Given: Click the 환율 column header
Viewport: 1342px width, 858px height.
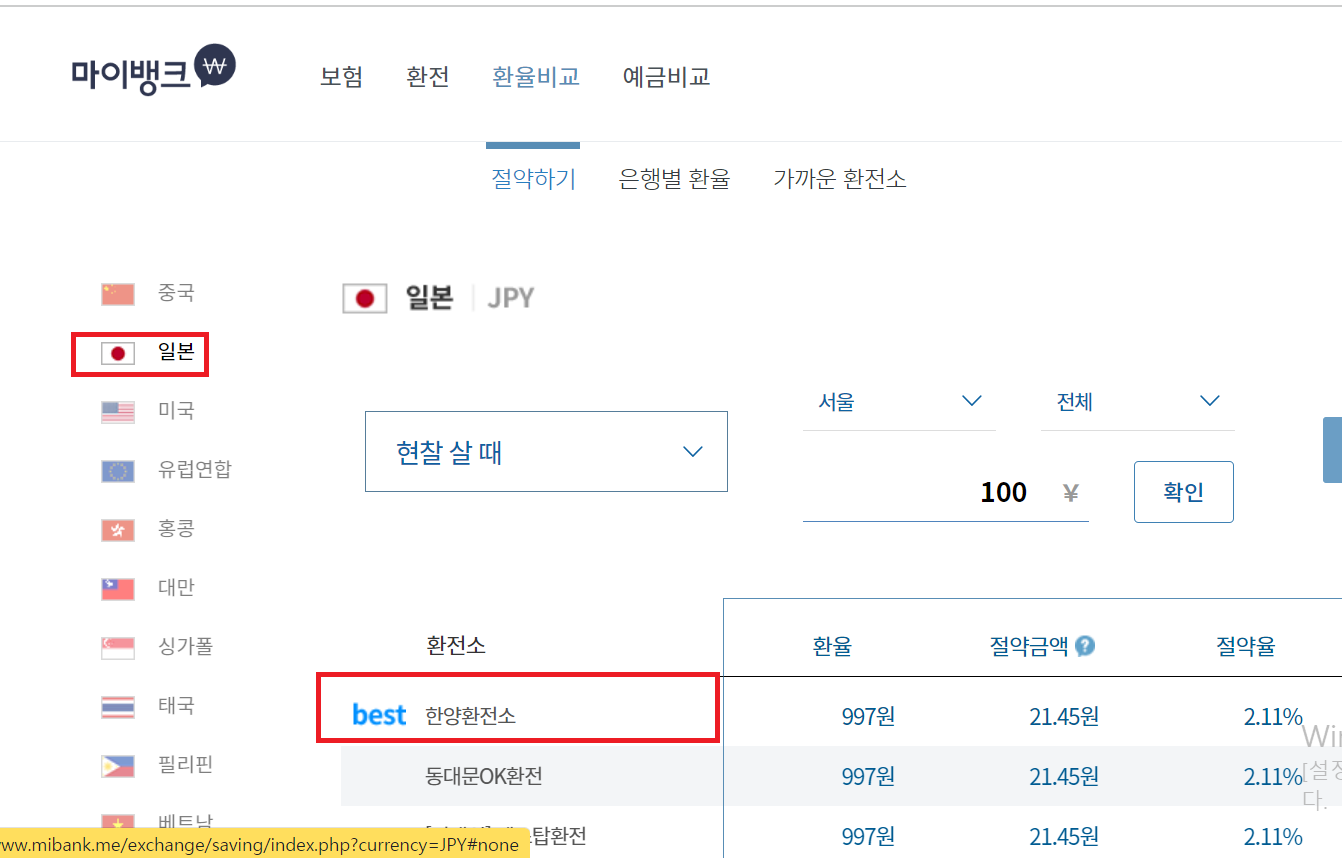Looking at the screenshot, I should click(x=832, y=646).
